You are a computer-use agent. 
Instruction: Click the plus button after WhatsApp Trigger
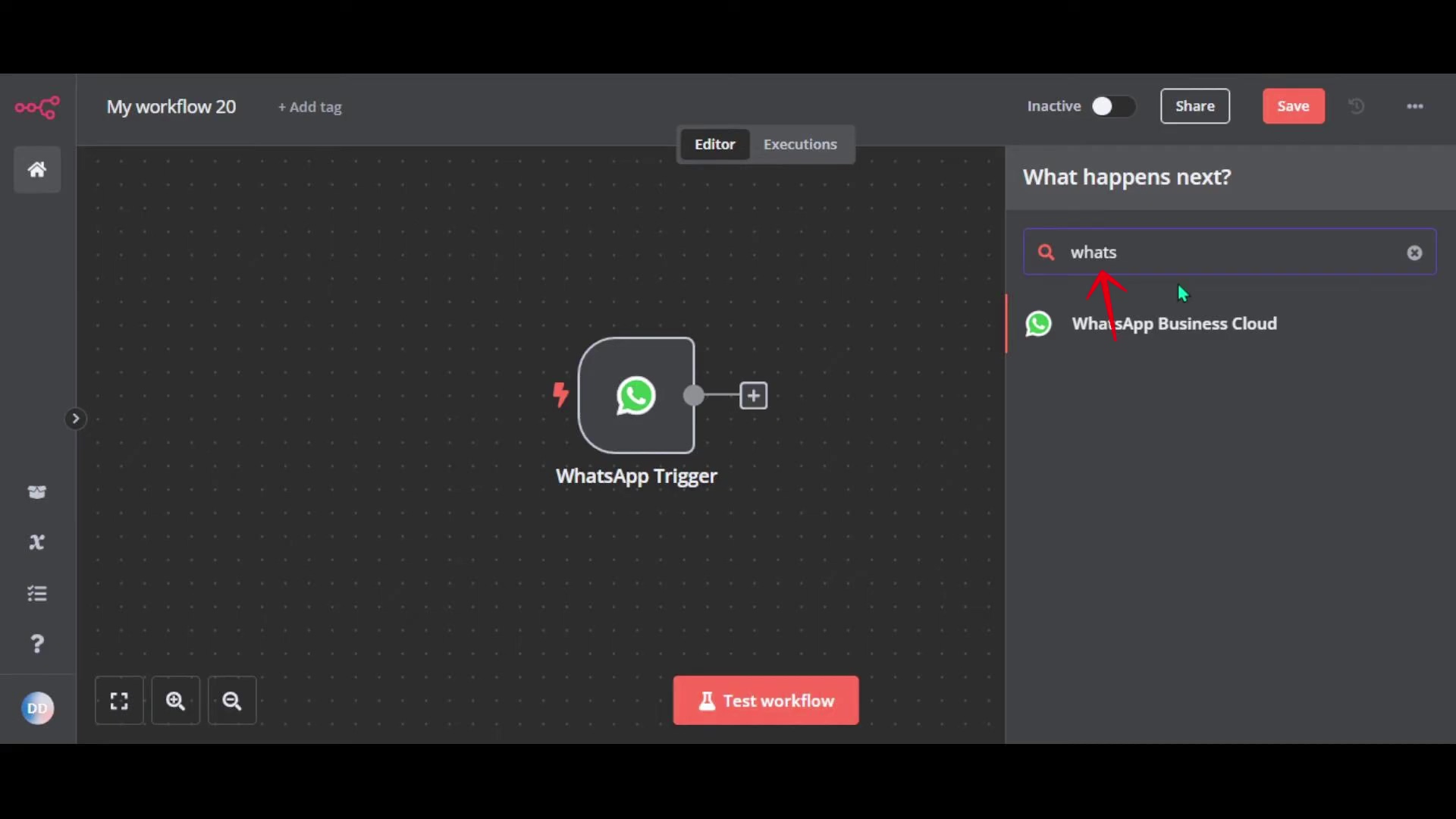click(753, 395)
